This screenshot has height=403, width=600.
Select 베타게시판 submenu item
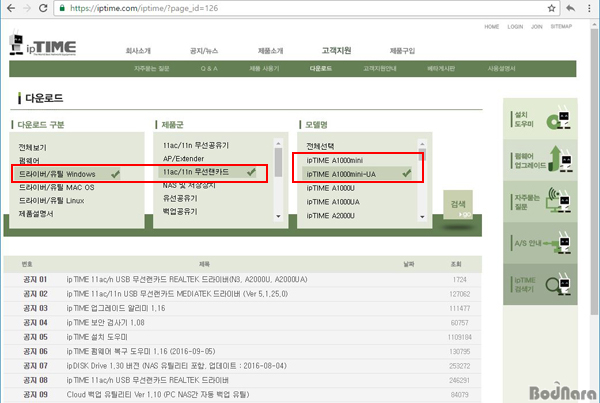441,69
